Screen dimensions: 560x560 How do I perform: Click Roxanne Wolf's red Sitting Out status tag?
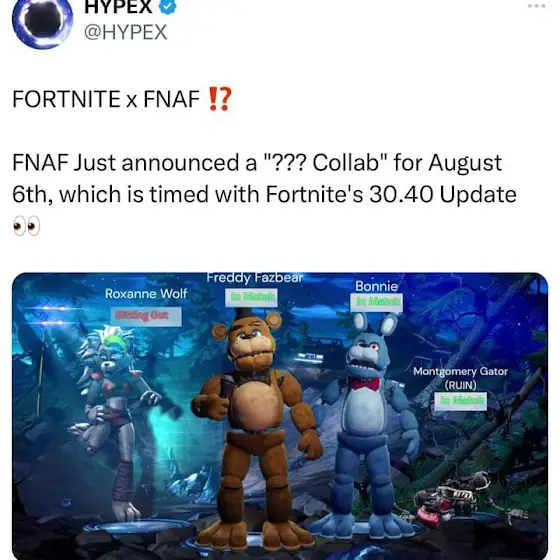[146, 316]
